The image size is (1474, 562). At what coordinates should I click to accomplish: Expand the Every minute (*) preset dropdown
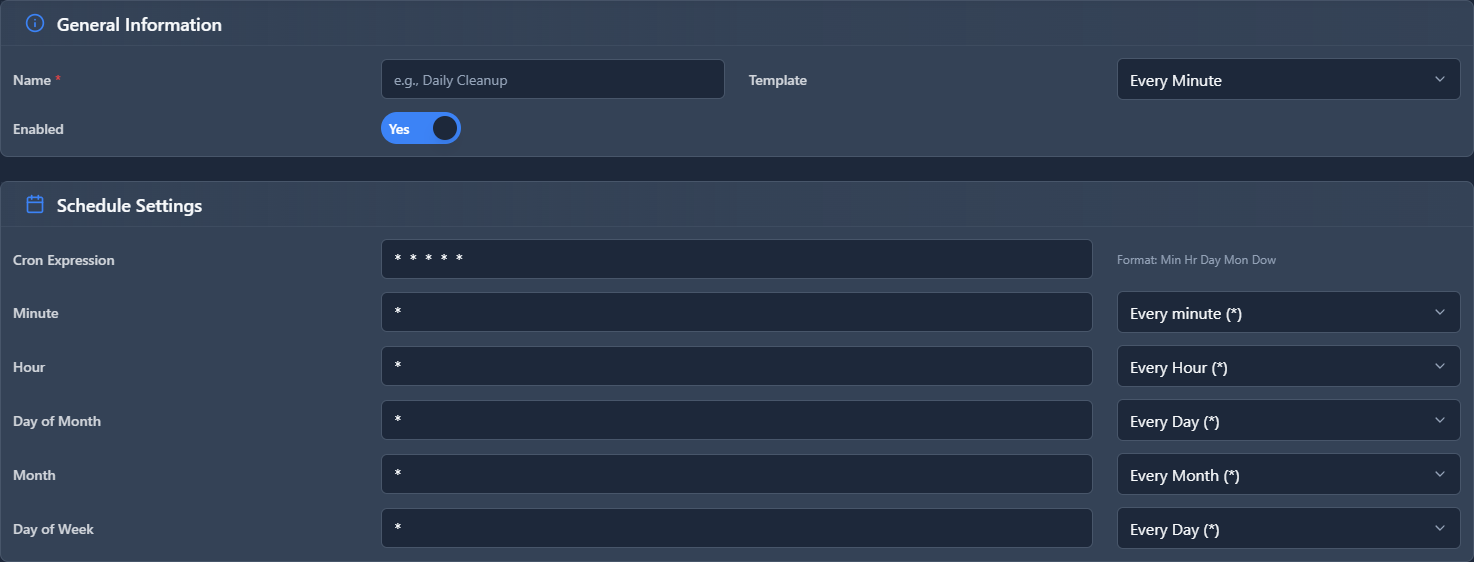tap(1287, 313)
